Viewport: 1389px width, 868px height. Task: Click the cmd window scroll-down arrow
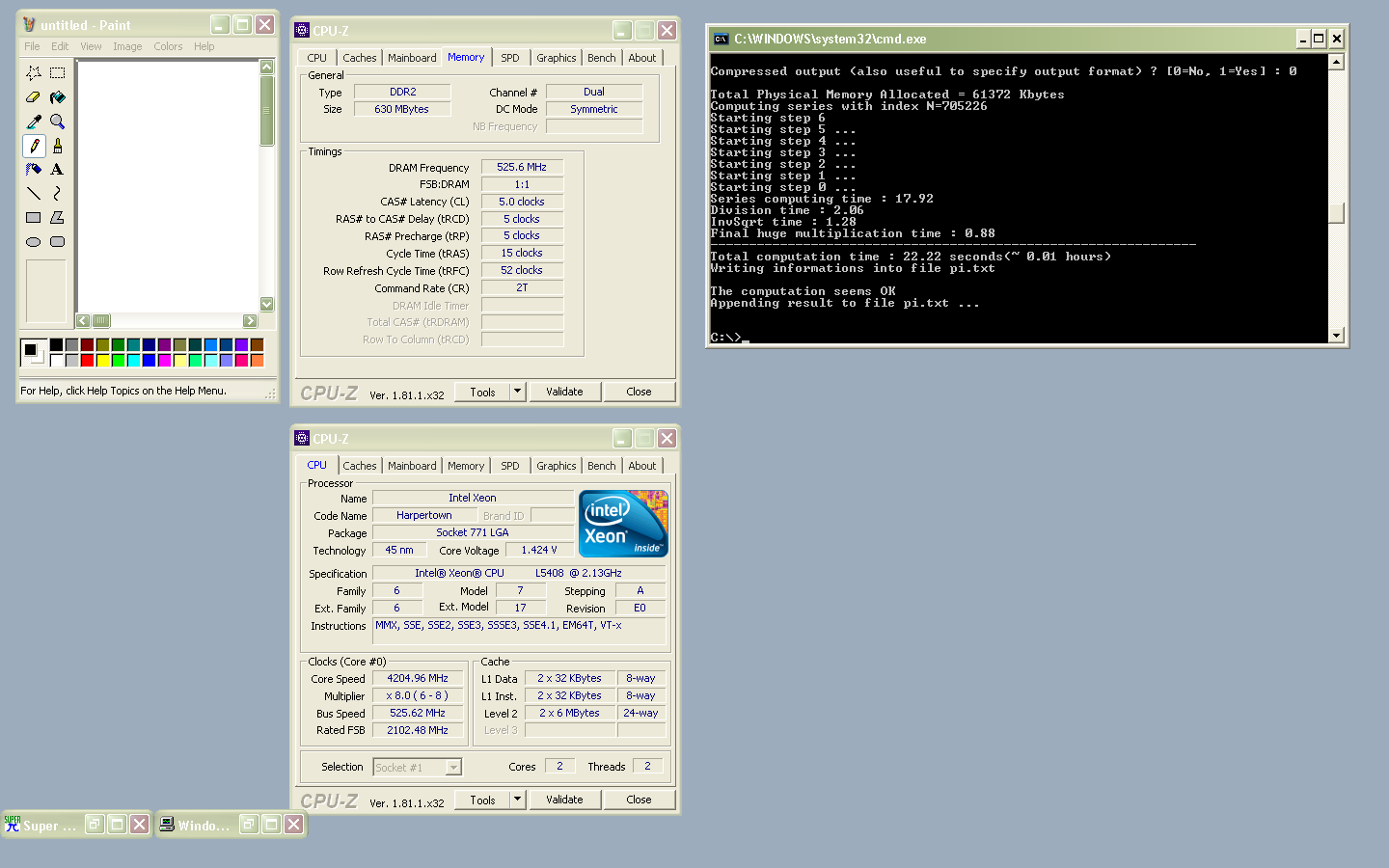[x=1336, y=335]
